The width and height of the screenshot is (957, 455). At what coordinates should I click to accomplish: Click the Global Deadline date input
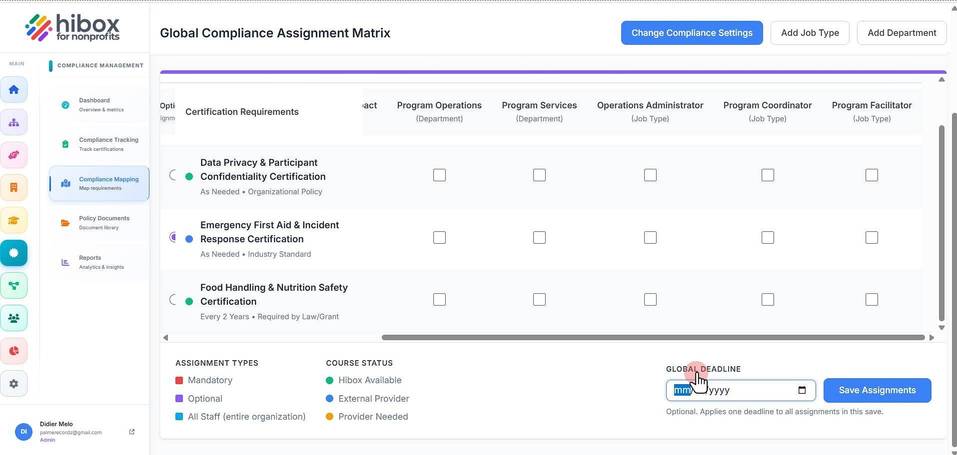coord(740,390)
